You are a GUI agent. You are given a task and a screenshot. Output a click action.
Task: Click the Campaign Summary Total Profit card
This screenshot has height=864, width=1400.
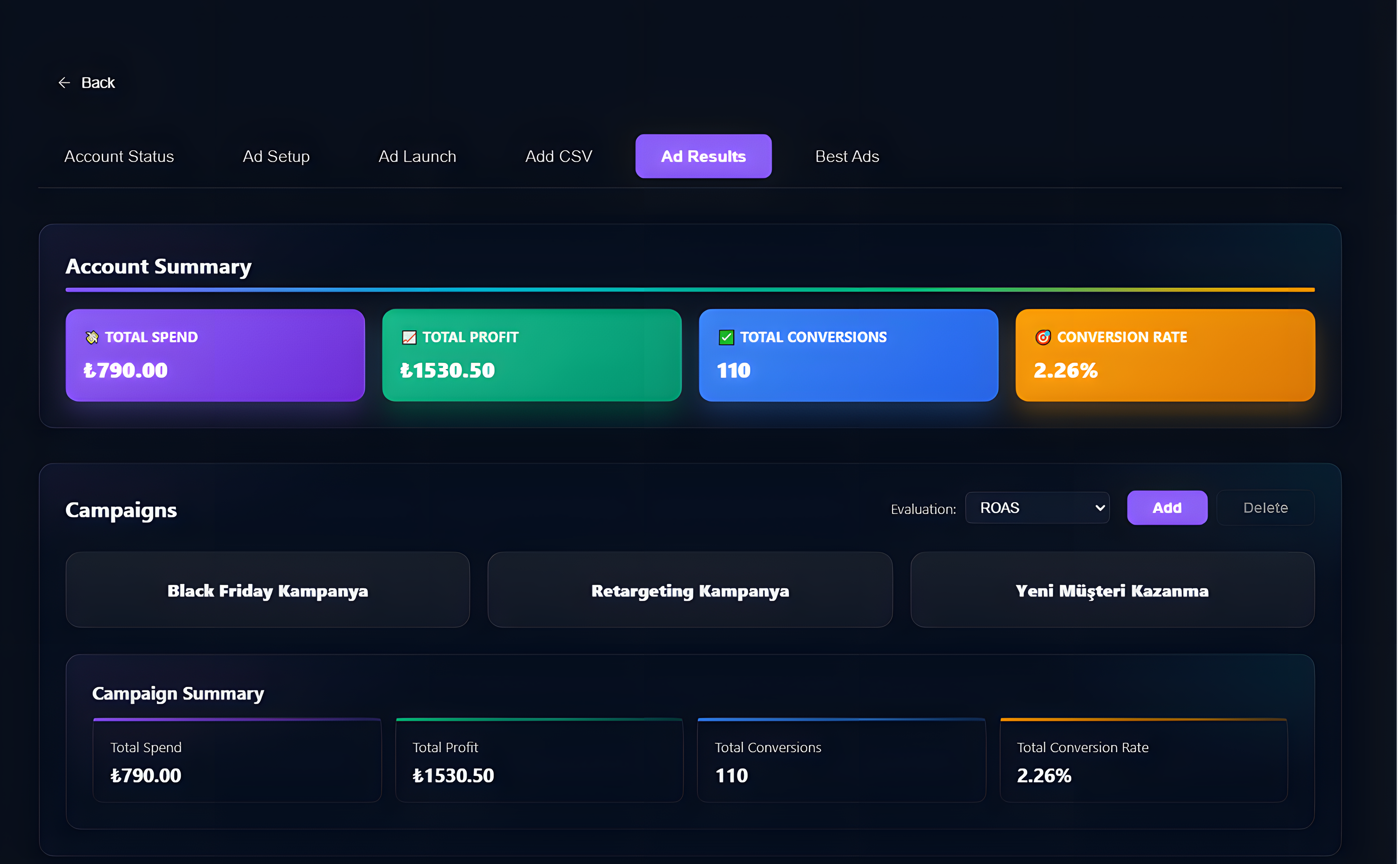click(539, 760)
